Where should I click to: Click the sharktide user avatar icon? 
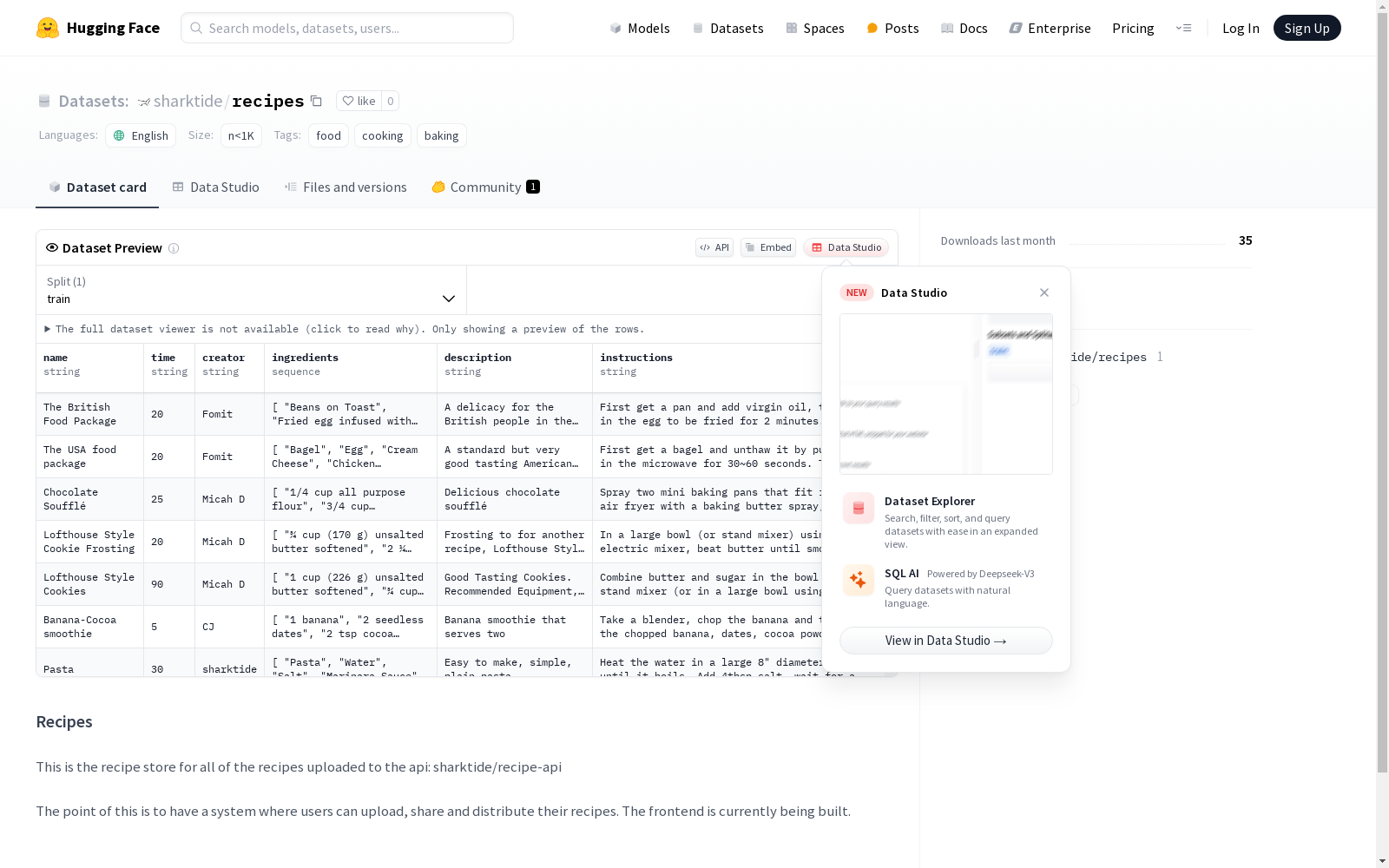(144, 102)
